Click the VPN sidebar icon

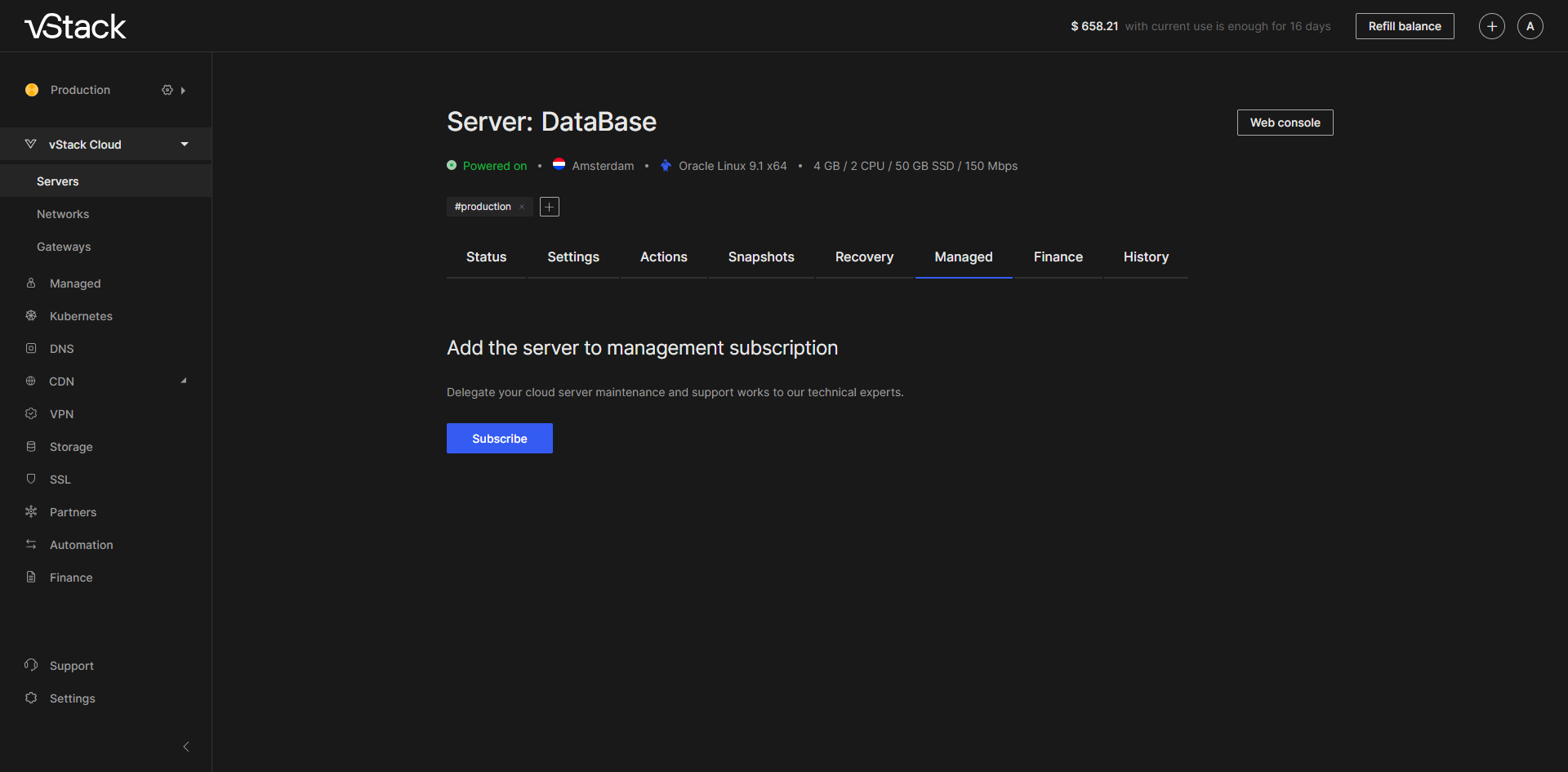(x=31, y=413)
